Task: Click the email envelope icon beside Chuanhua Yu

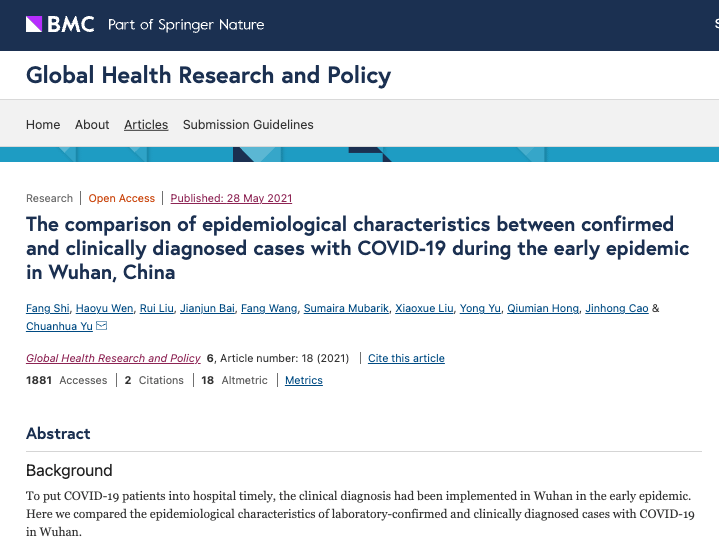Action: tap(101, 326)
